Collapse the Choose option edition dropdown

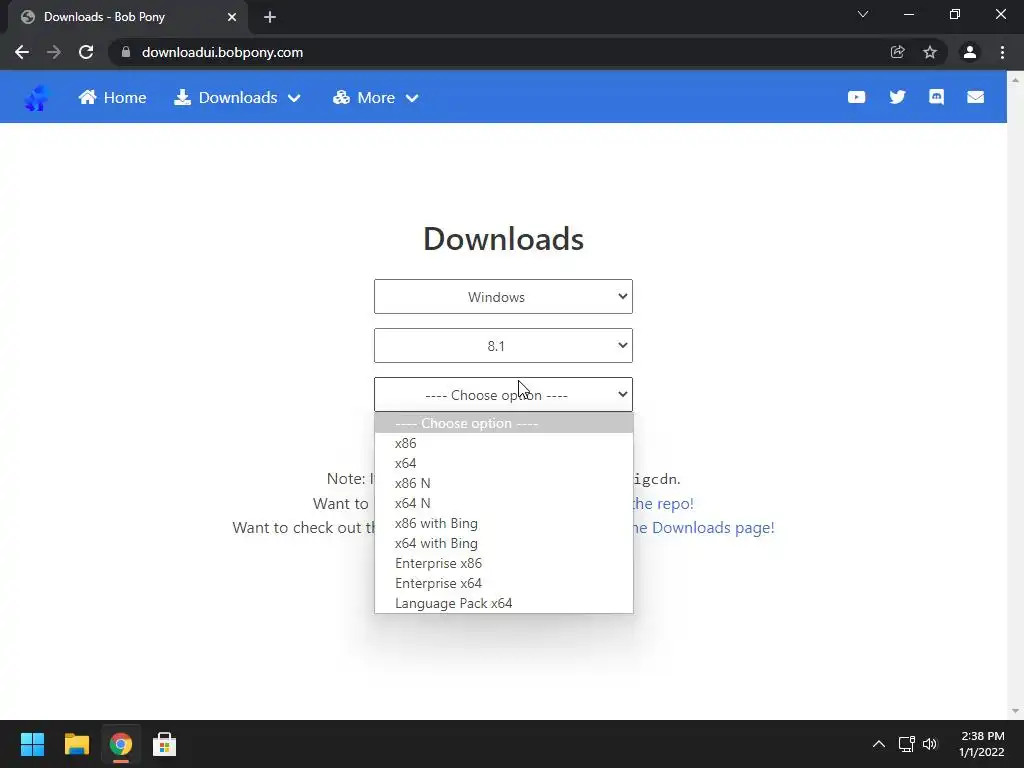(x=503, y=394)
